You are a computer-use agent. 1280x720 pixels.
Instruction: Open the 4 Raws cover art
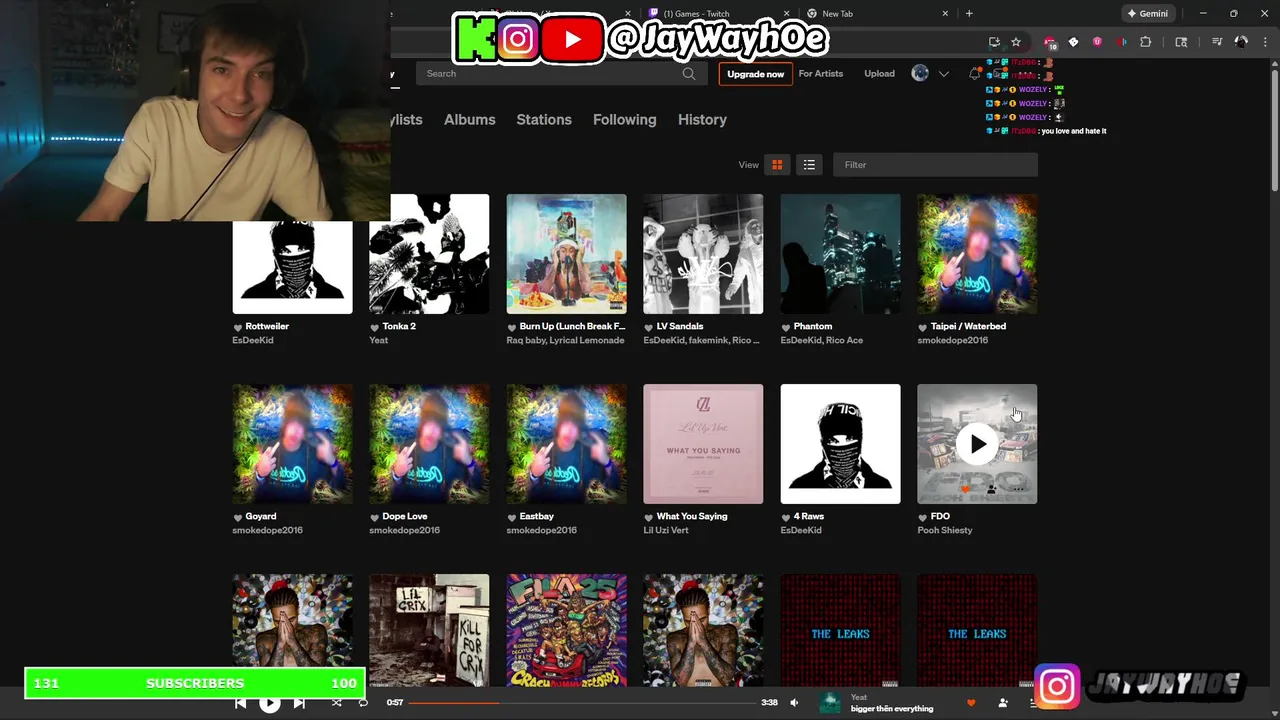840,444
